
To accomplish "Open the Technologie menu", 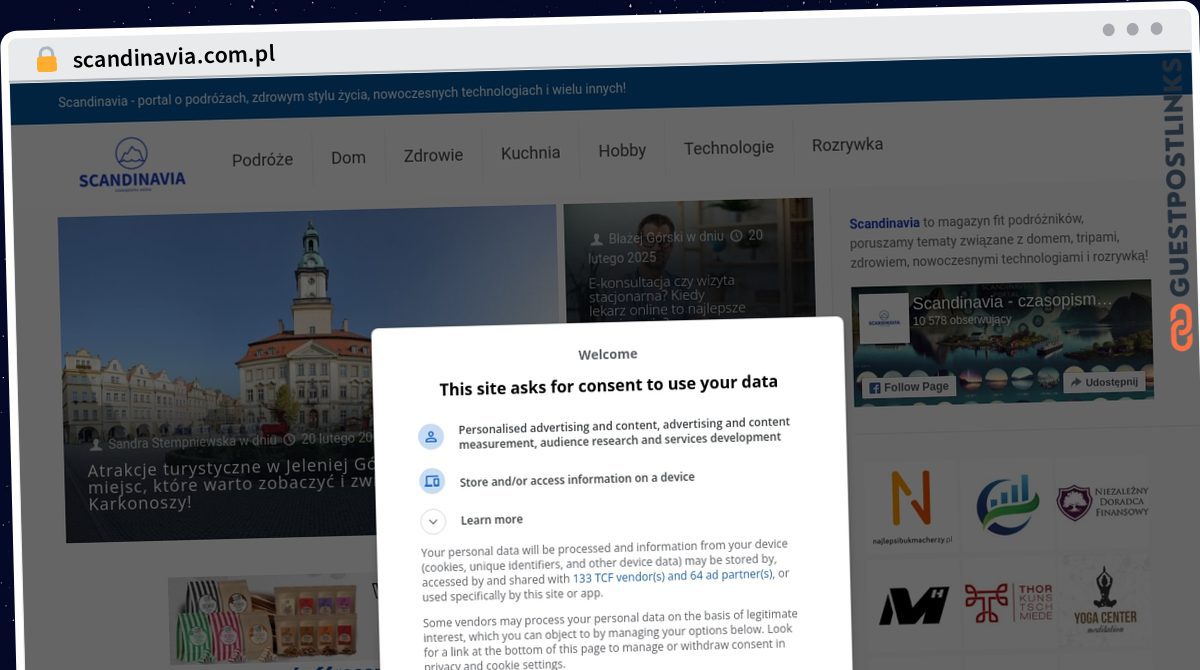I will point(728,147).
